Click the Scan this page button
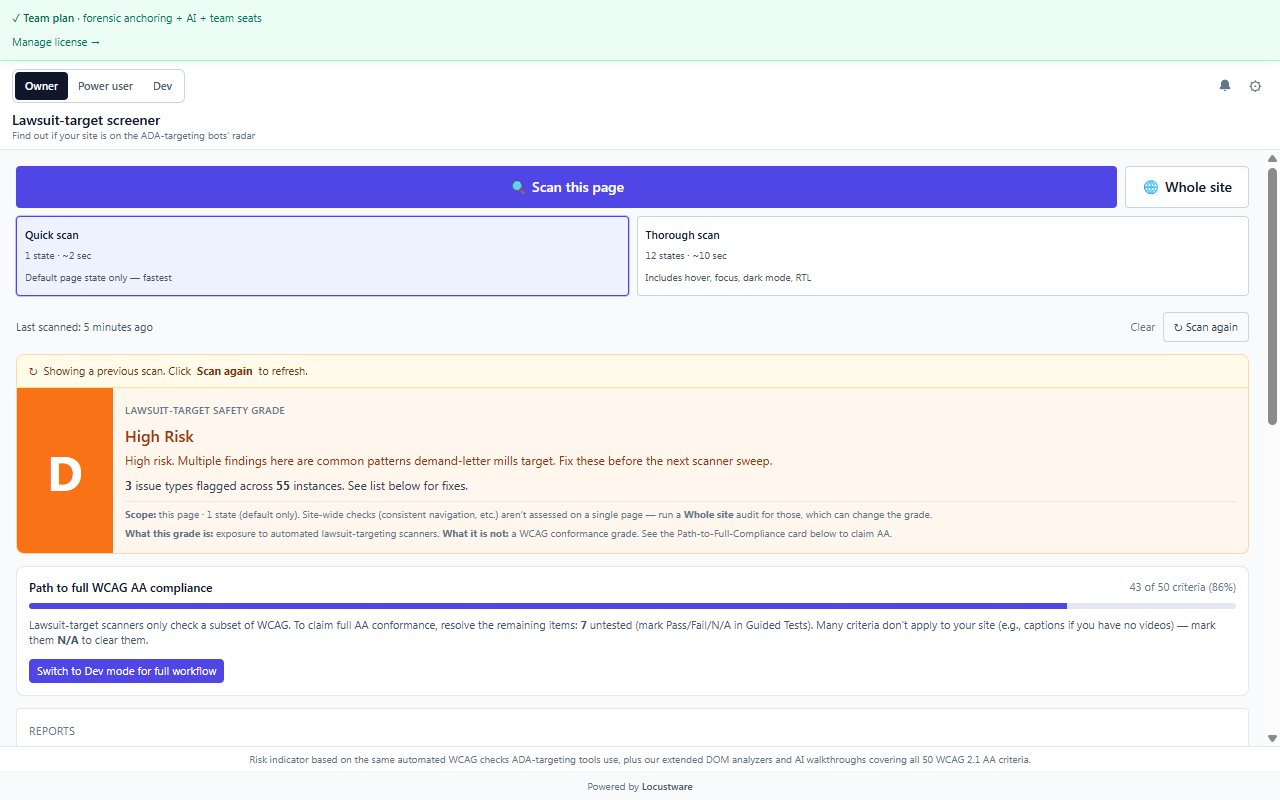1280x800 pixels. coord(566,187)
